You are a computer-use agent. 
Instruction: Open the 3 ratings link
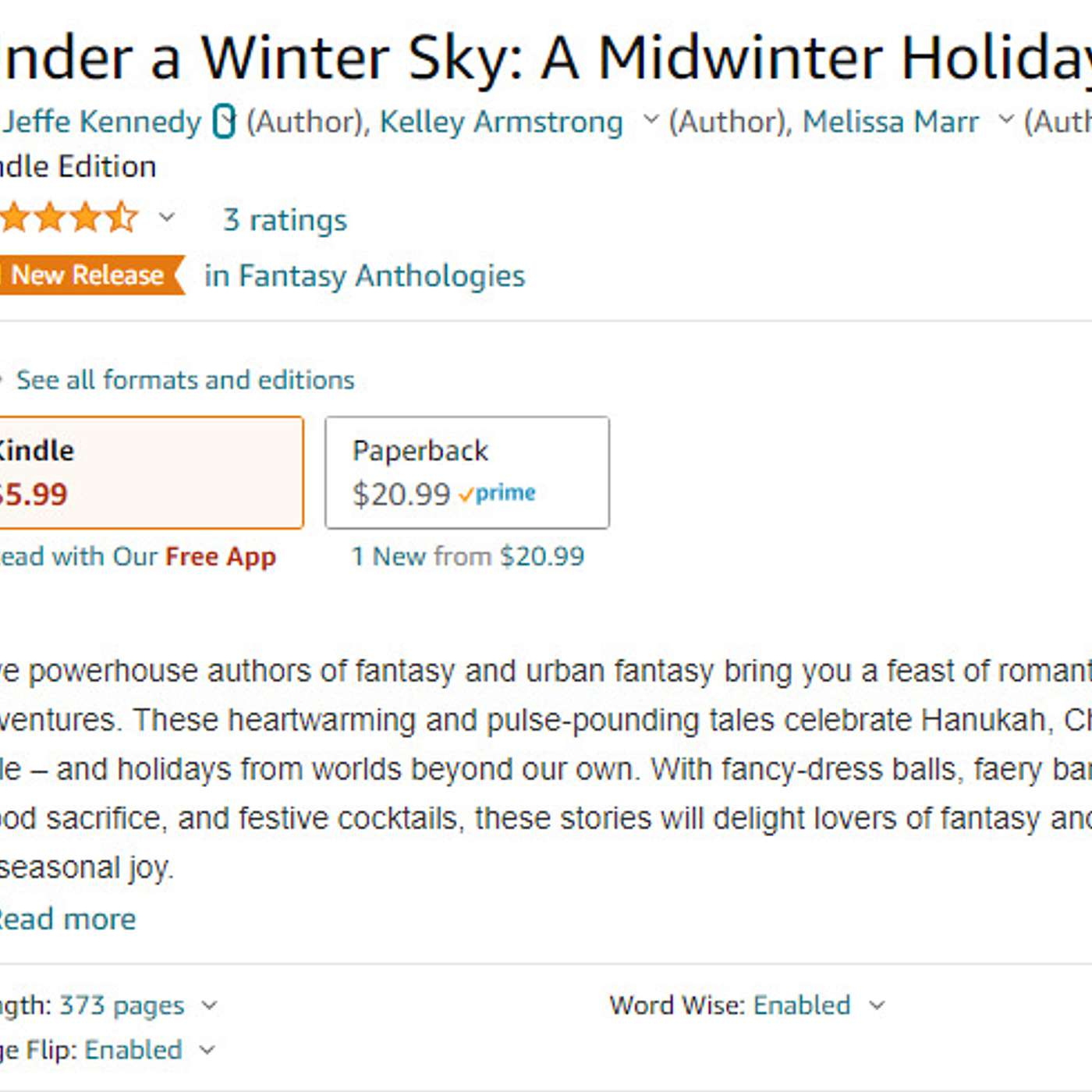coord(285,220)
